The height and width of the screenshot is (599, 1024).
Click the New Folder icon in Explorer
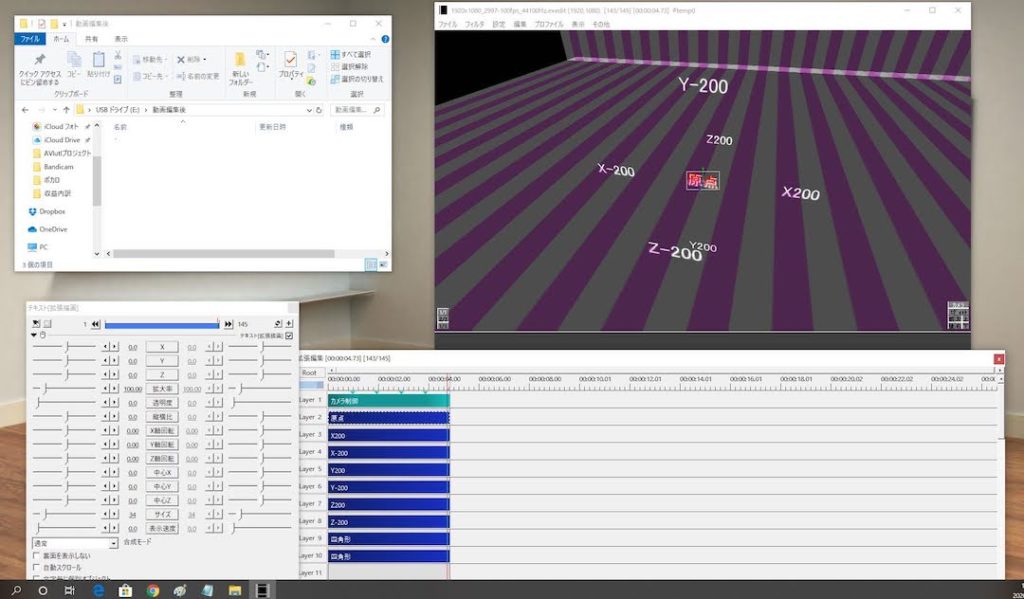[x=240, y=65]
